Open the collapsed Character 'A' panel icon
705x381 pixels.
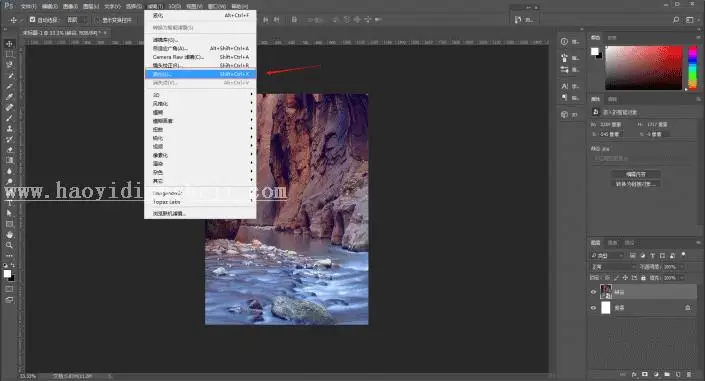[x=565, y=86]
